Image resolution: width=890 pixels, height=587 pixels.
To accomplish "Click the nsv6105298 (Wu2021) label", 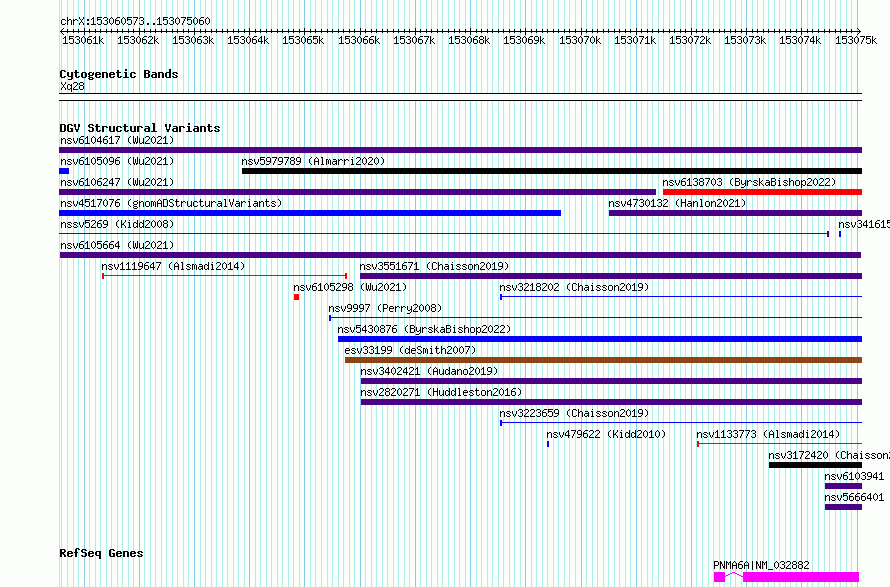I will [350, 287].
